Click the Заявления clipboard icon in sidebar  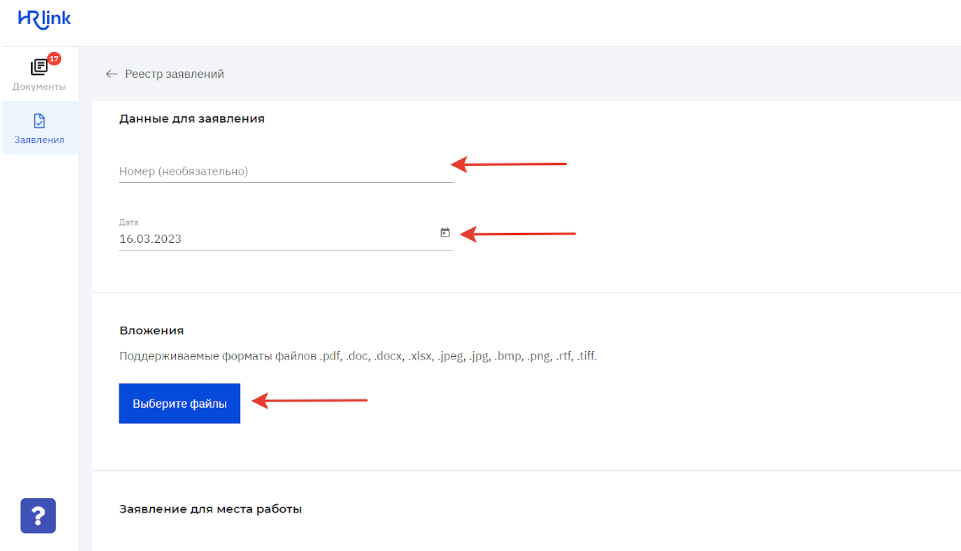(x=39, y=121)
